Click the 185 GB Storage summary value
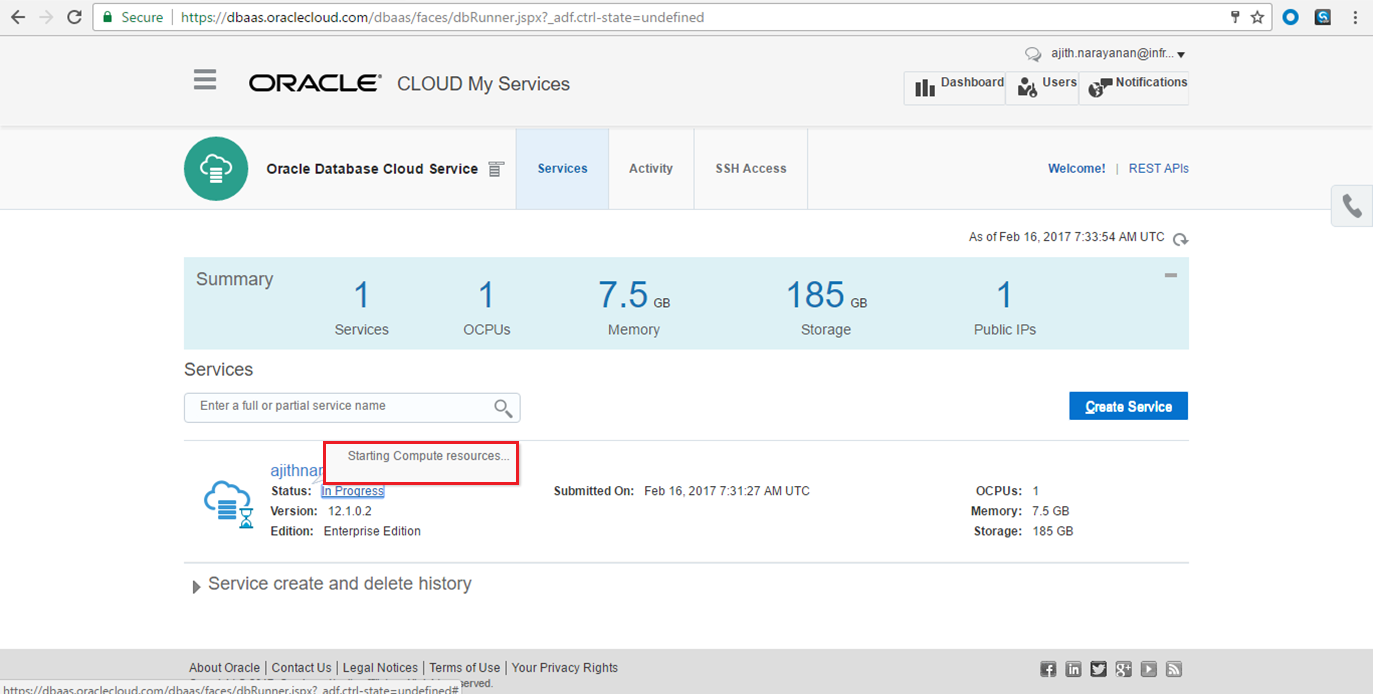 pos(826,296)
